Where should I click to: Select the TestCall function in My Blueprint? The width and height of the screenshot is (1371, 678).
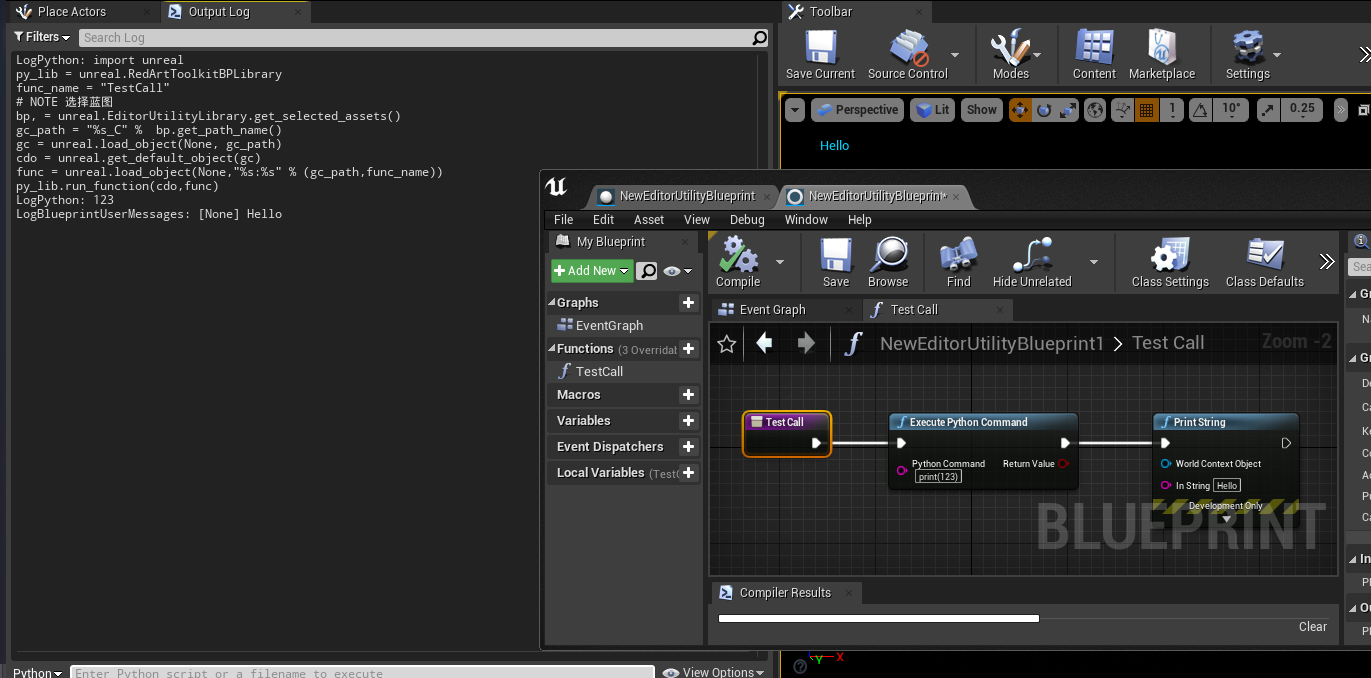coord(600,371)
